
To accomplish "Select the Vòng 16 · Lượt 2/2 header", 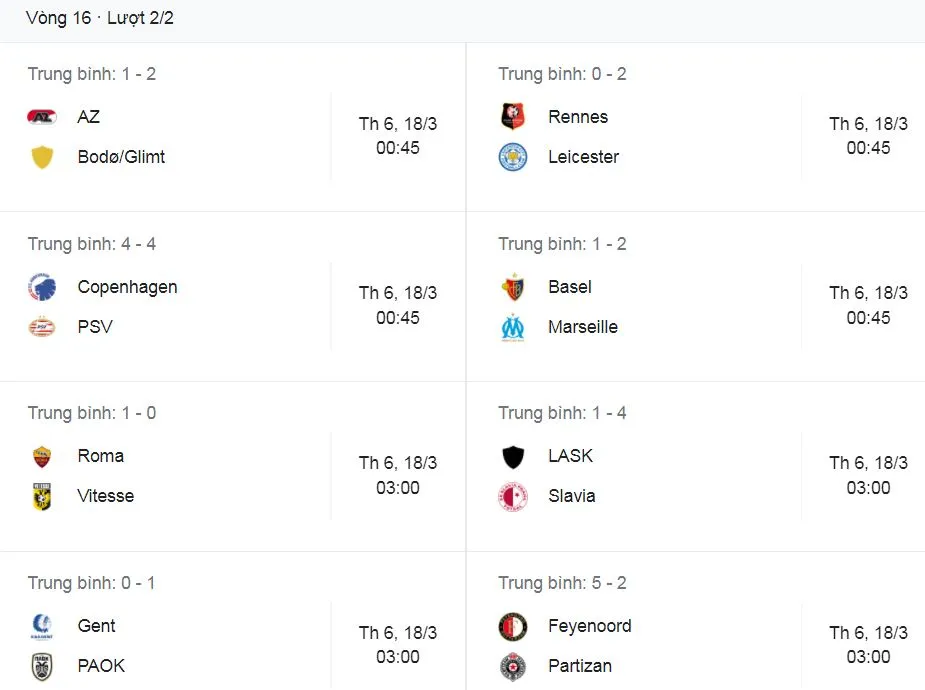I will pos(100,18).
